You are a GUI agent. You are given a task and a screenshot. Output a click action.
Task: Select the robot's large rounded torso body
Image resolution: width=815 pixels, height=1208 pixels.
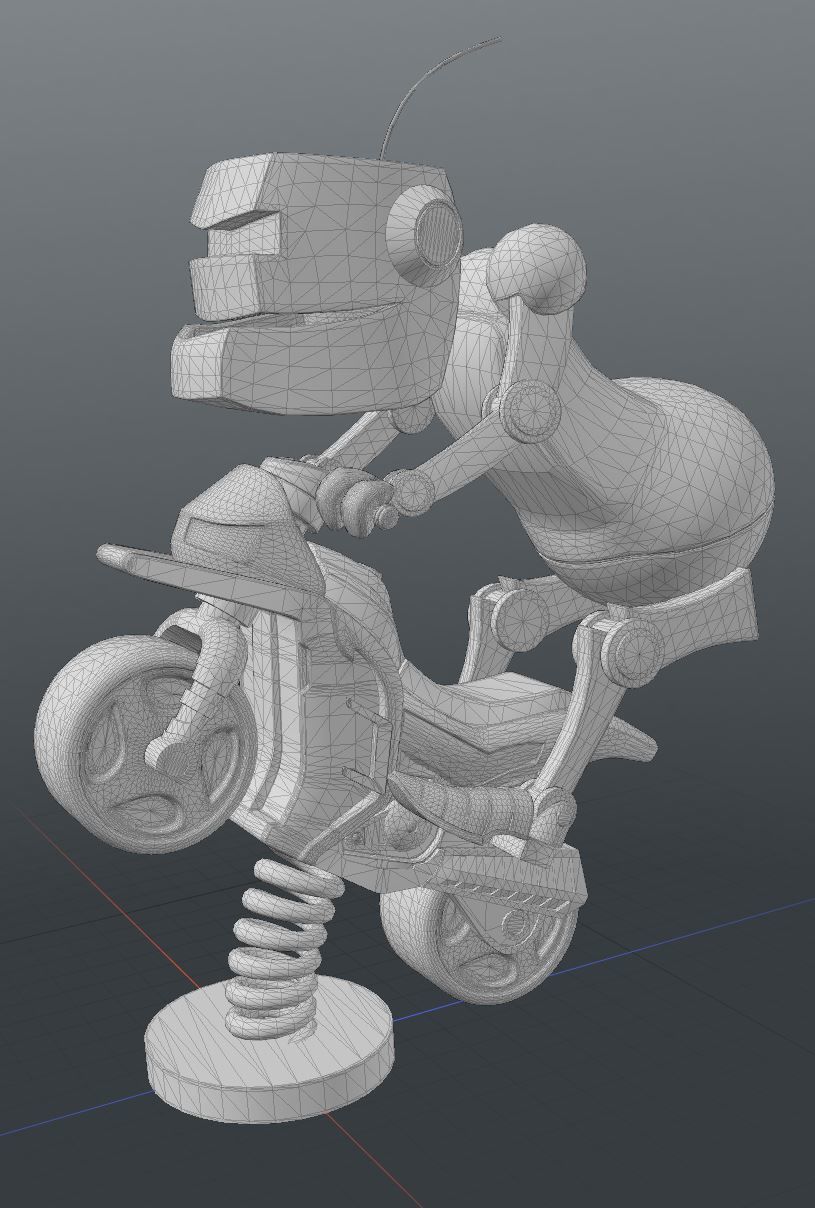[650, 490]
